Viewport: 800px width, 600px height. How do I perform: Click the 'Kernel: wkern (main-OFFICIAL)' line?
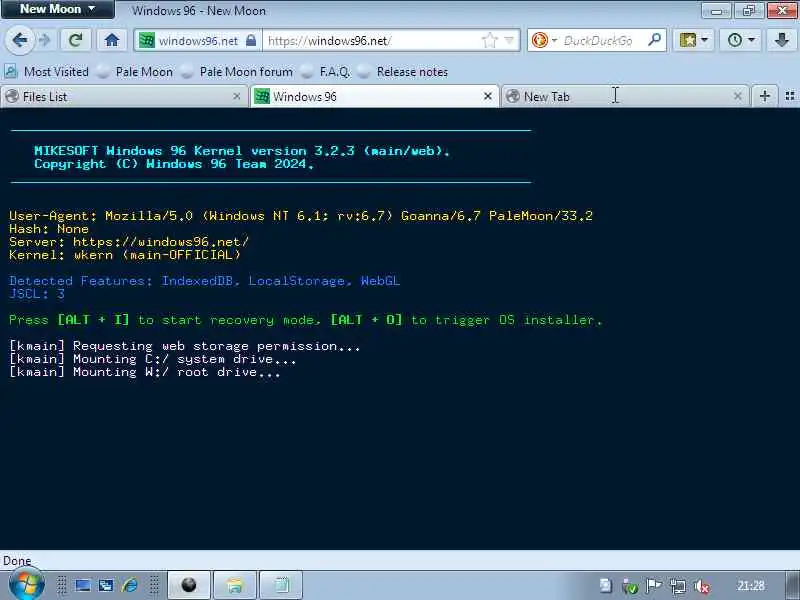[x=124, y=255]
